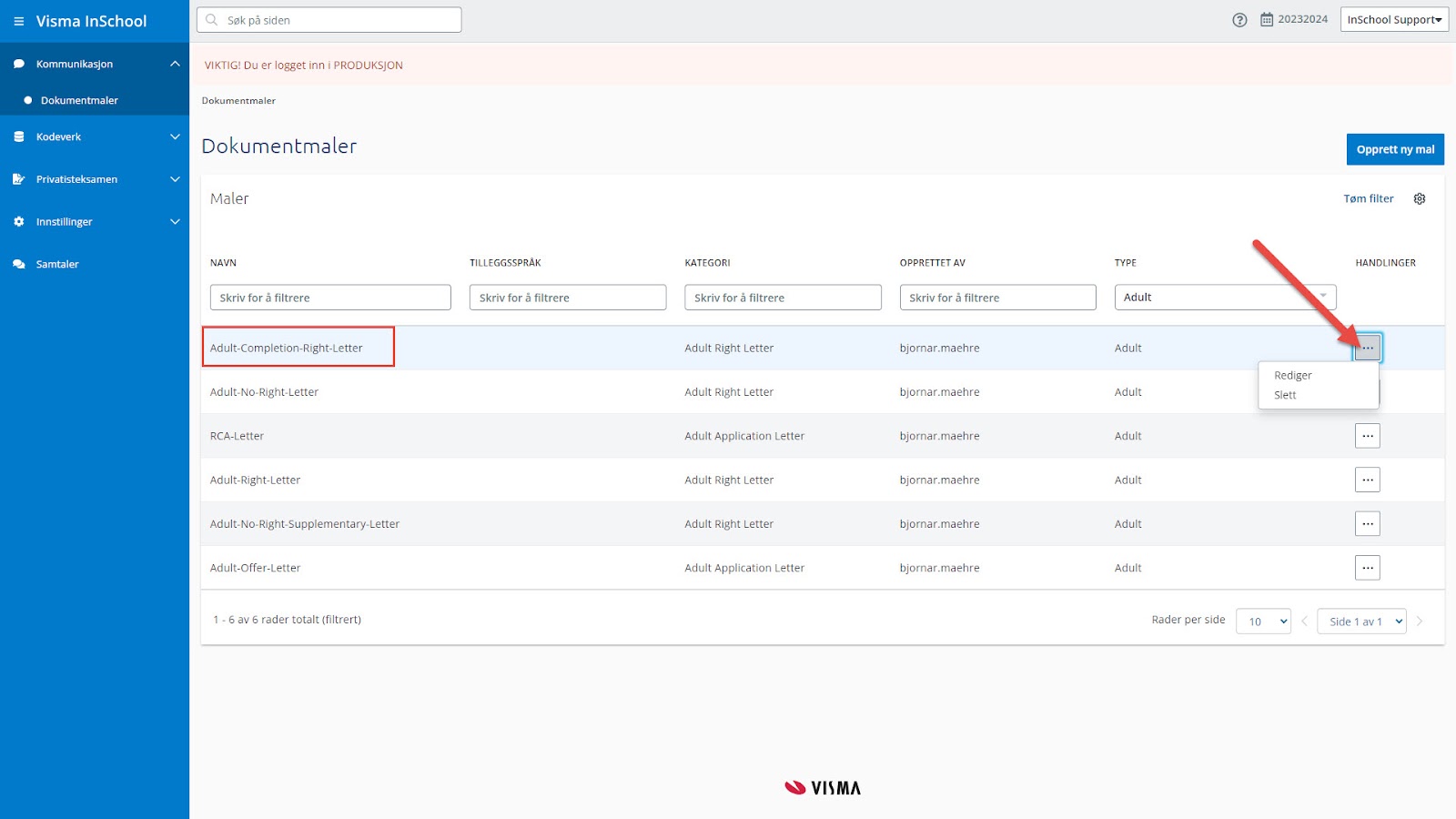This screenshot has width=1456, height=819.
Task: Go to next page arrow
Action: pyautogui.click(x=1420, y=622)
